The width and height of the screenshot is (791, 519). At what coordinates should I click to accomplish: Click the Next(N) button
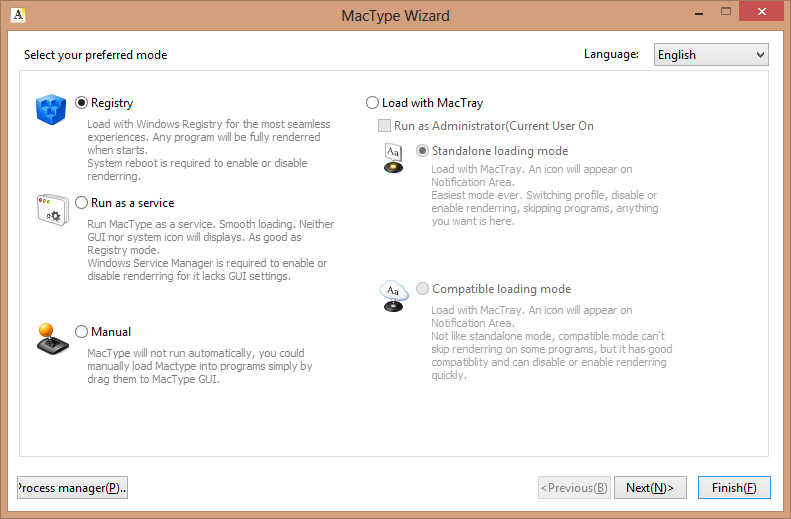(x=650, y=488)
